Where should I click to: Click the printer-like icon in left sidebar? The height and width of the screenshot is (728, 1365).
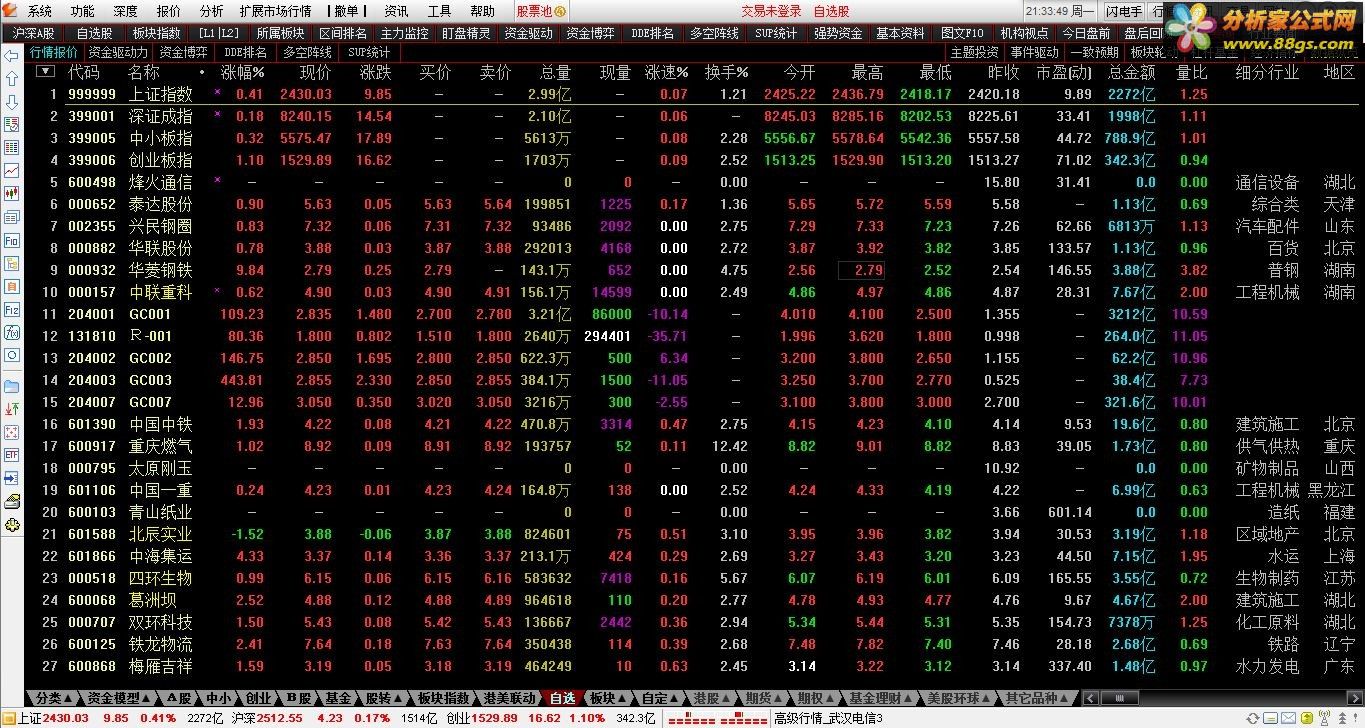pos(11,500)
